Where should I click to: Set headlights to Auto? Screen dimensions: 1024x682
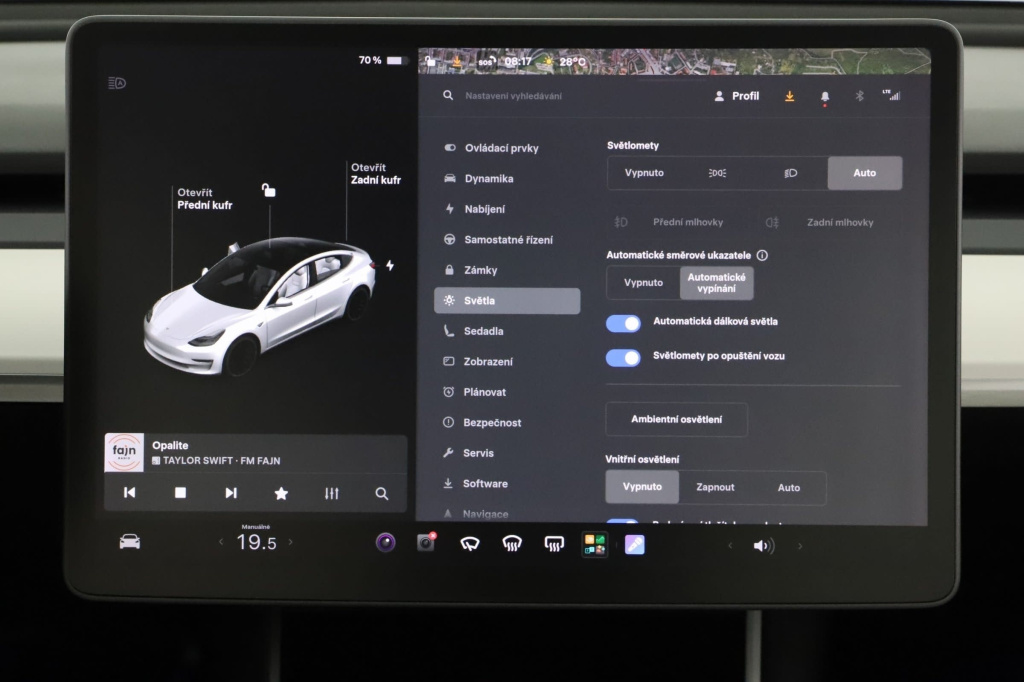(865, 173)
